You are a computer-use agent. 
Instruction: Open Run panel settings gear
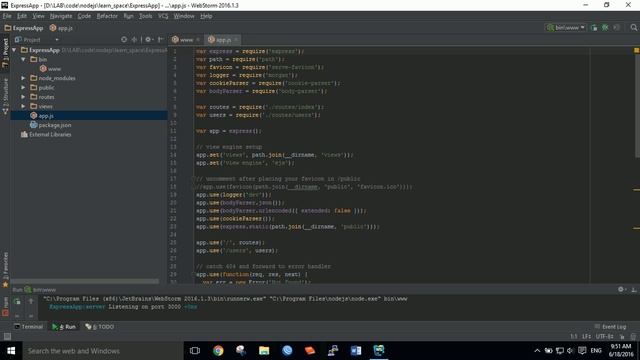coord(621,289)
